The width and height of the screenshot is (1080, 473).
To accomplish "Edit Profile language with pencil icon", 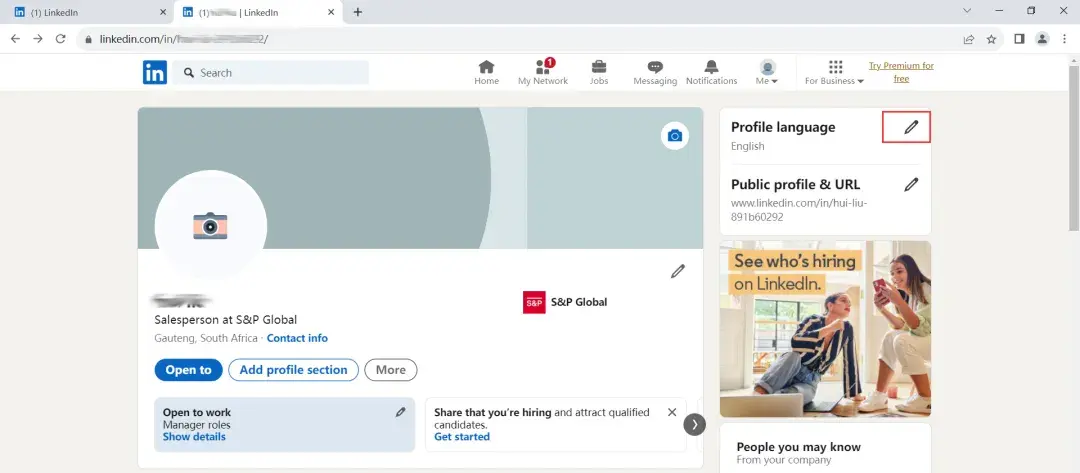I will coord(910,127).
